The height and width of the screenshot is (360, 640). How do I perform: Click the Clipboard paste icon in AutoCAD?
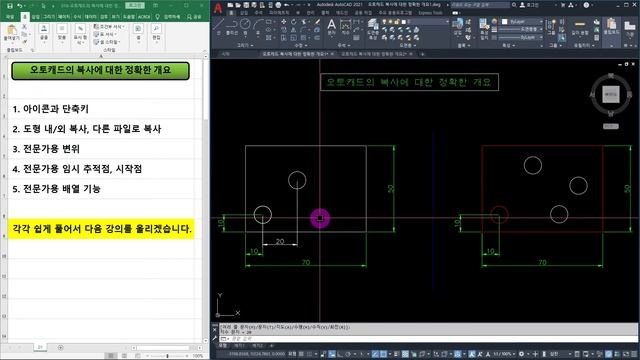pyautogui.click(x=611, y=24)
